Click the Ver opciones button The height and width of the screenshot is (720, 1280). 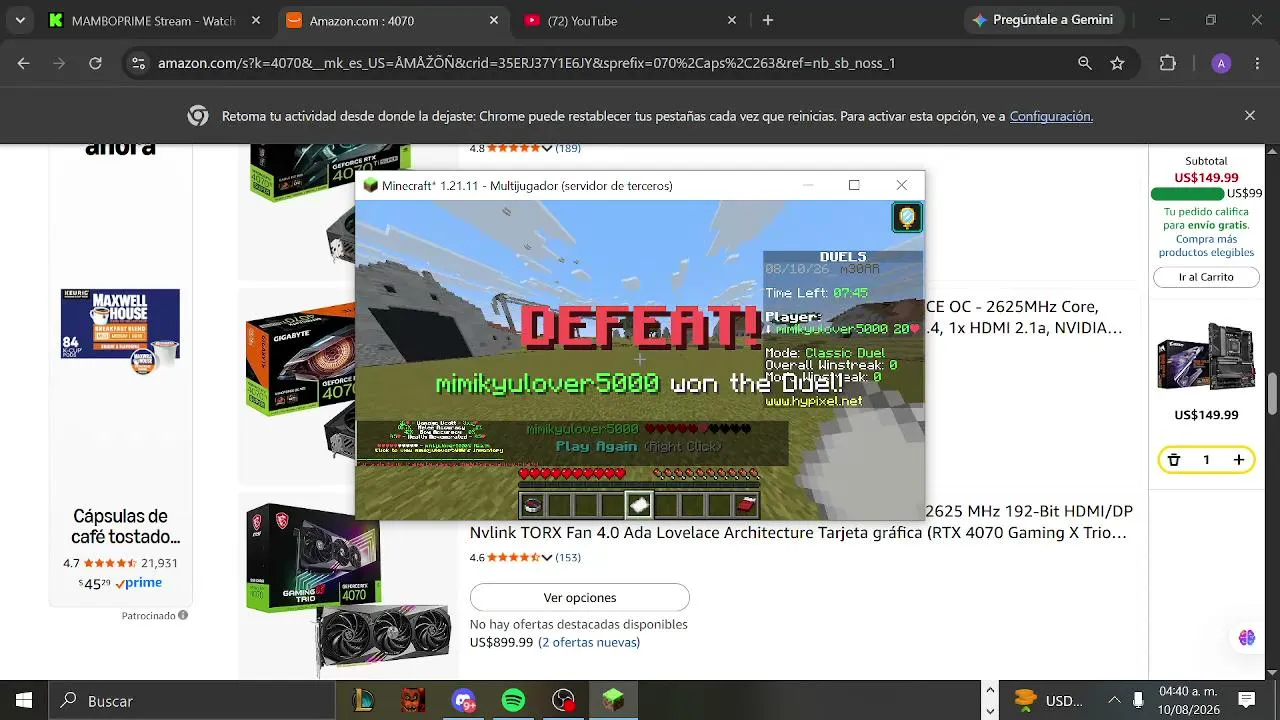point(580,598)
